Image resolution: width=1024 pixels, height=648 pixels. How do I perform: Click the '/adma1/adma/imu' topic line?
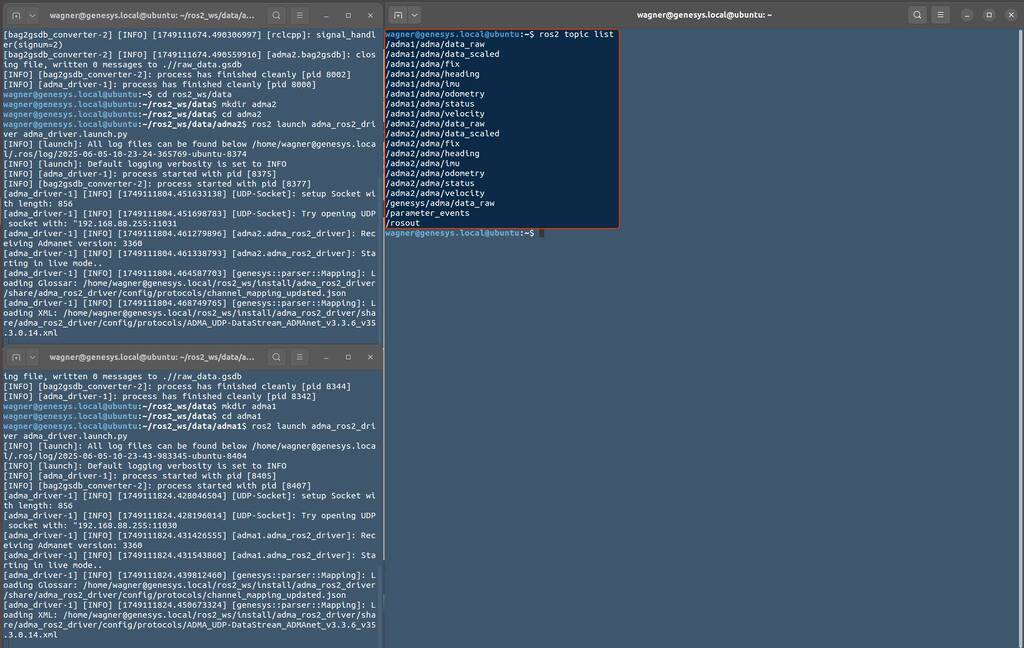(423, 84)
